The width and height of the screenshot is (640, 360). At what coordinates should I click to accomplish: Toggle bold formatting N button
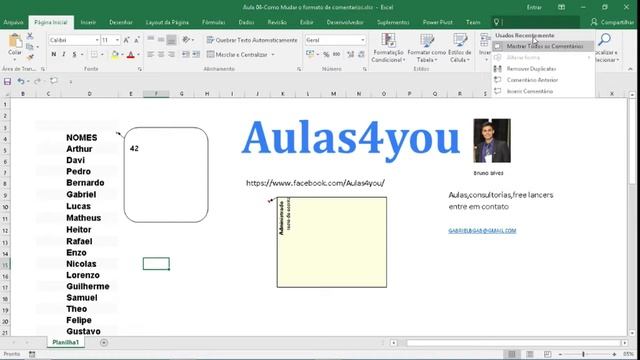tap(53, 54)
